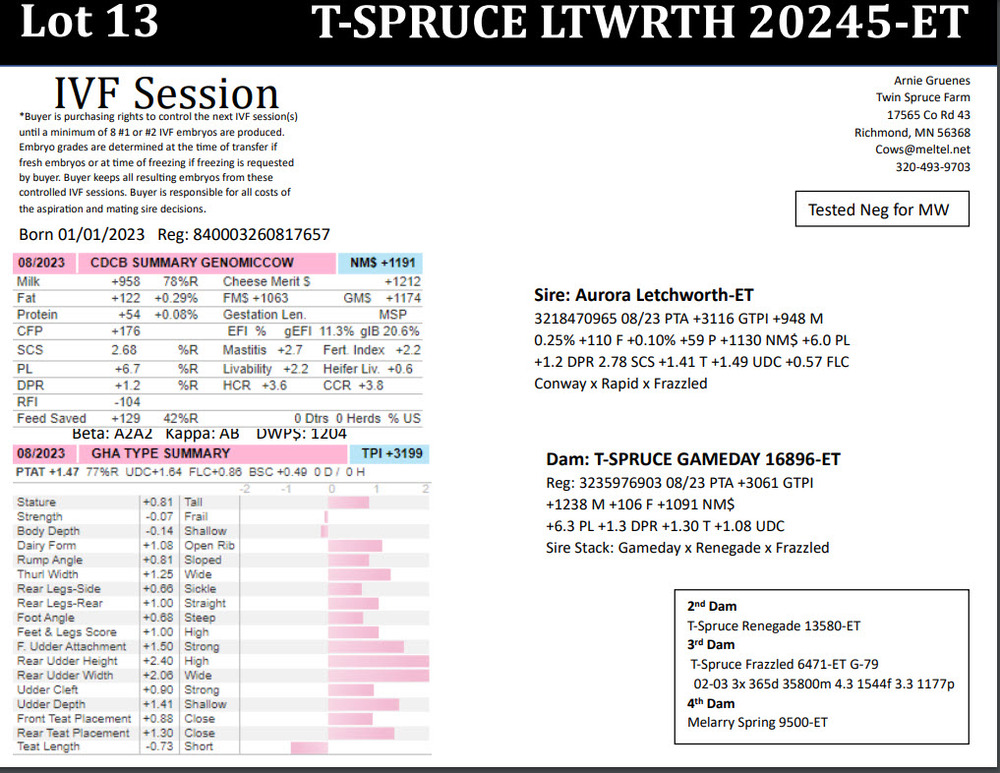Select the "F. Udder Attachment" label
Screen dimensions: 1000x773
click(x=71, y=647)
